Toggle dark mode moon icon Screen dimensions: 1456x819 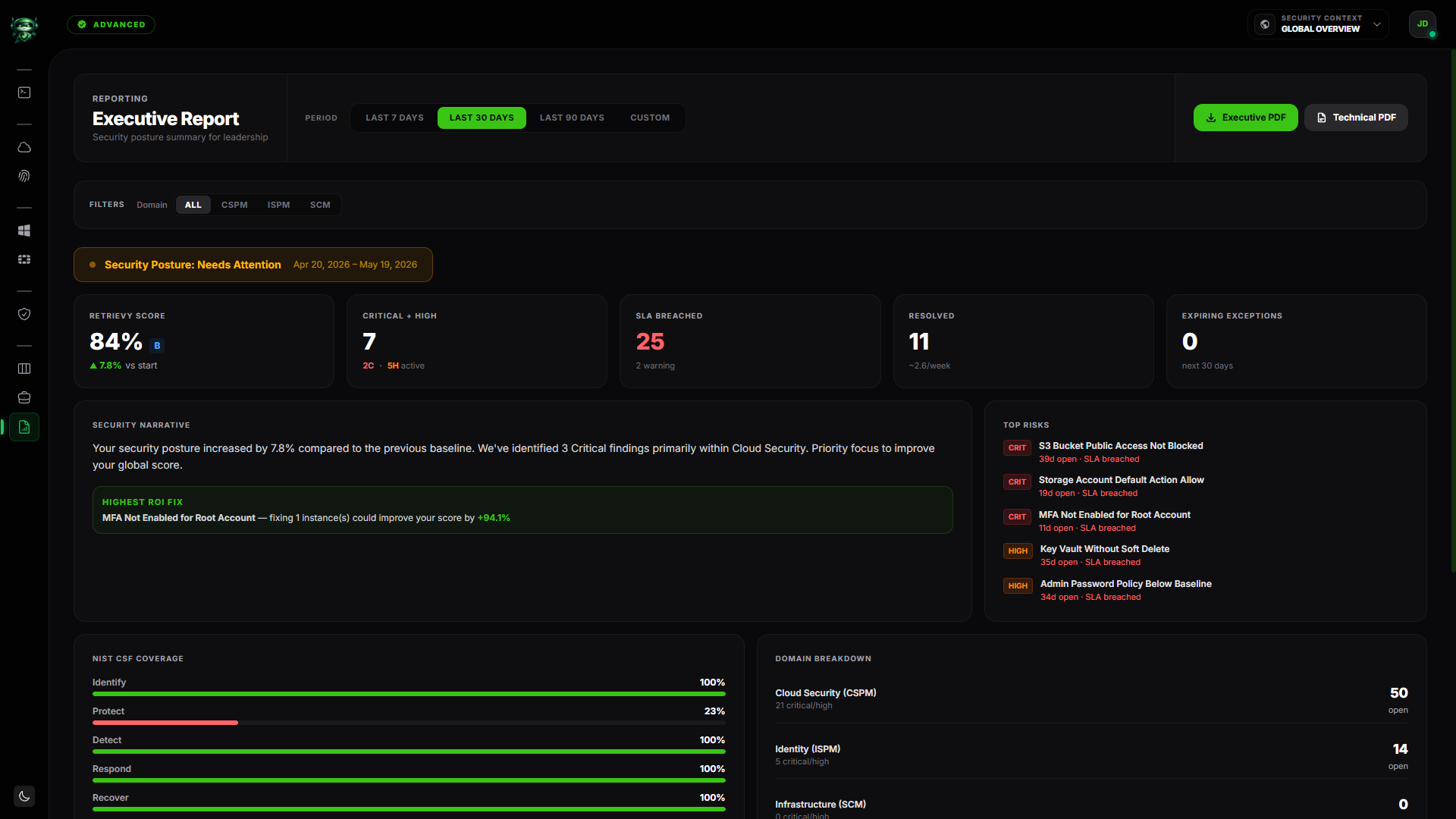(24, 796)
